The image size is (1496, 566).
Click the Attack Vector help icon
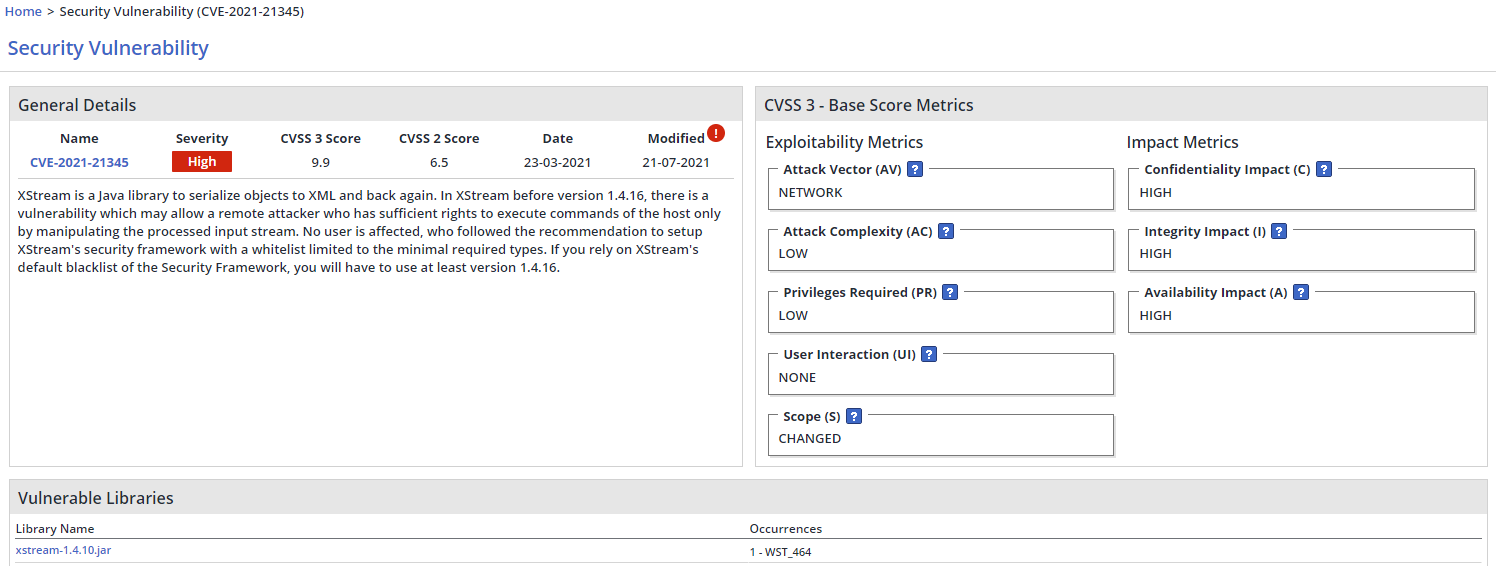914,170
